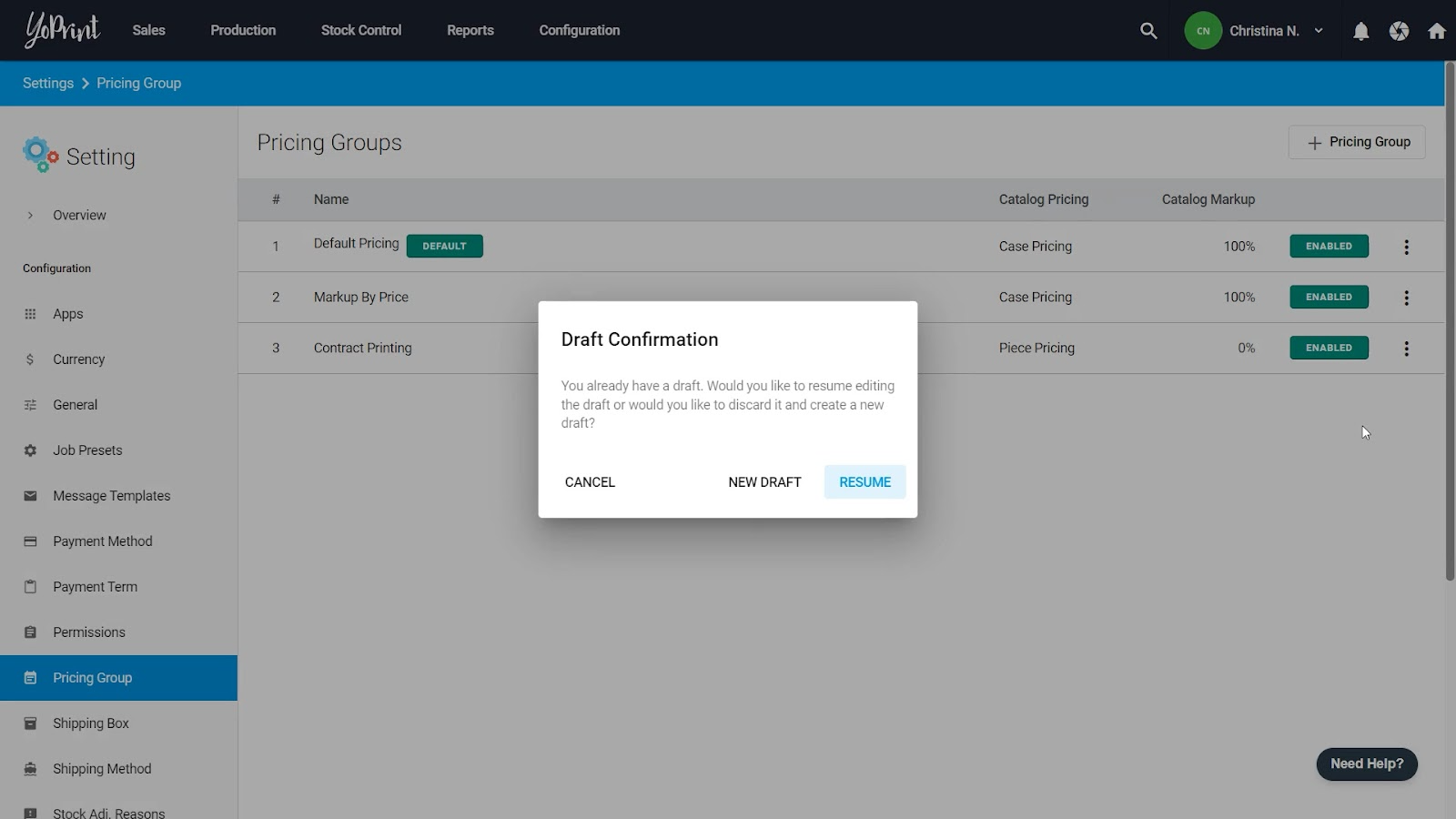Image resolution: width=1456 pixels, height=819 pixels.
Task: Click the 0% markup value
Action: (x=1246, y=349)
